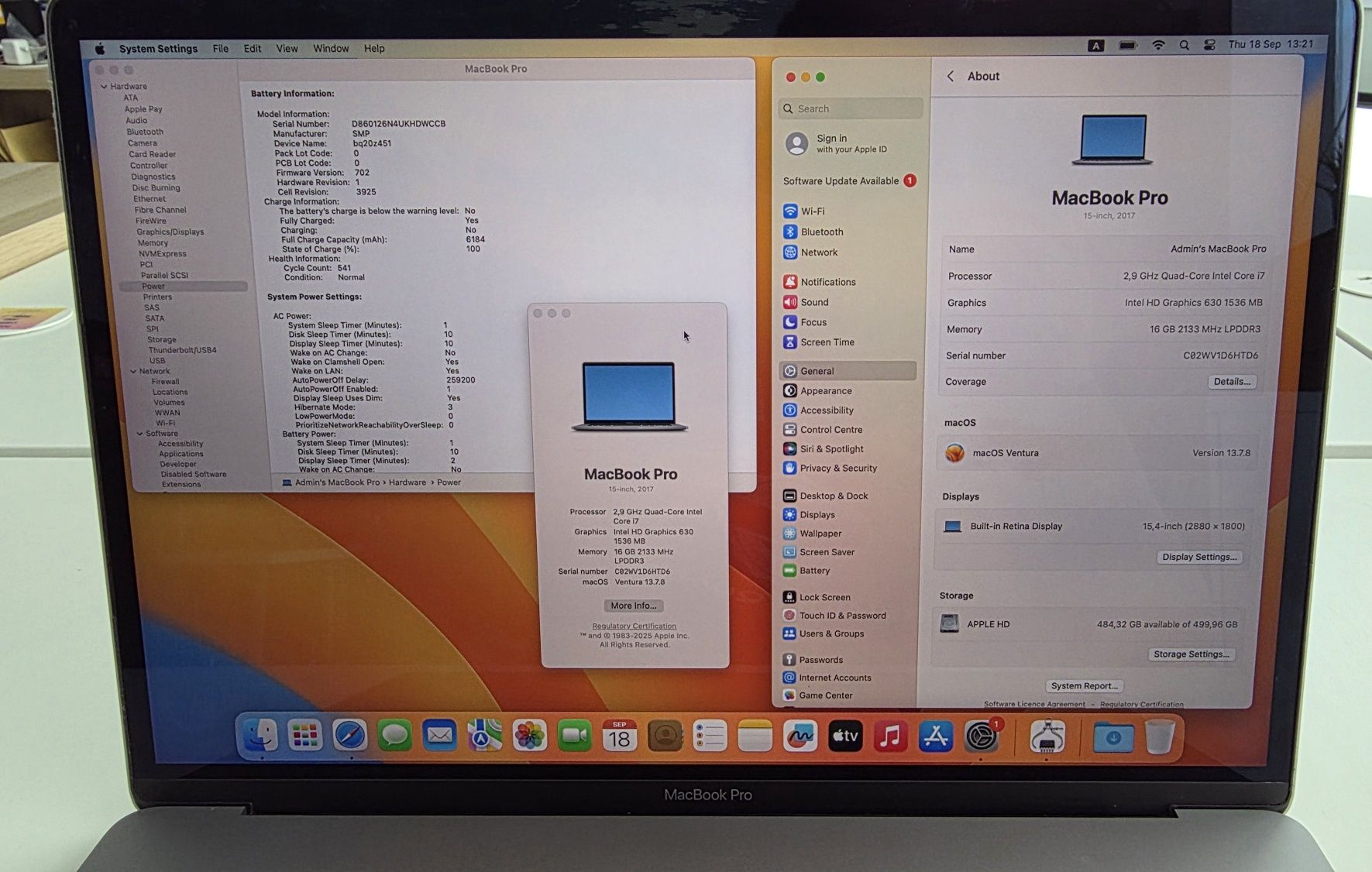Select the Network globe icon in sidebar
This screenshot has height=872, width=1372.
coord(789,252)
